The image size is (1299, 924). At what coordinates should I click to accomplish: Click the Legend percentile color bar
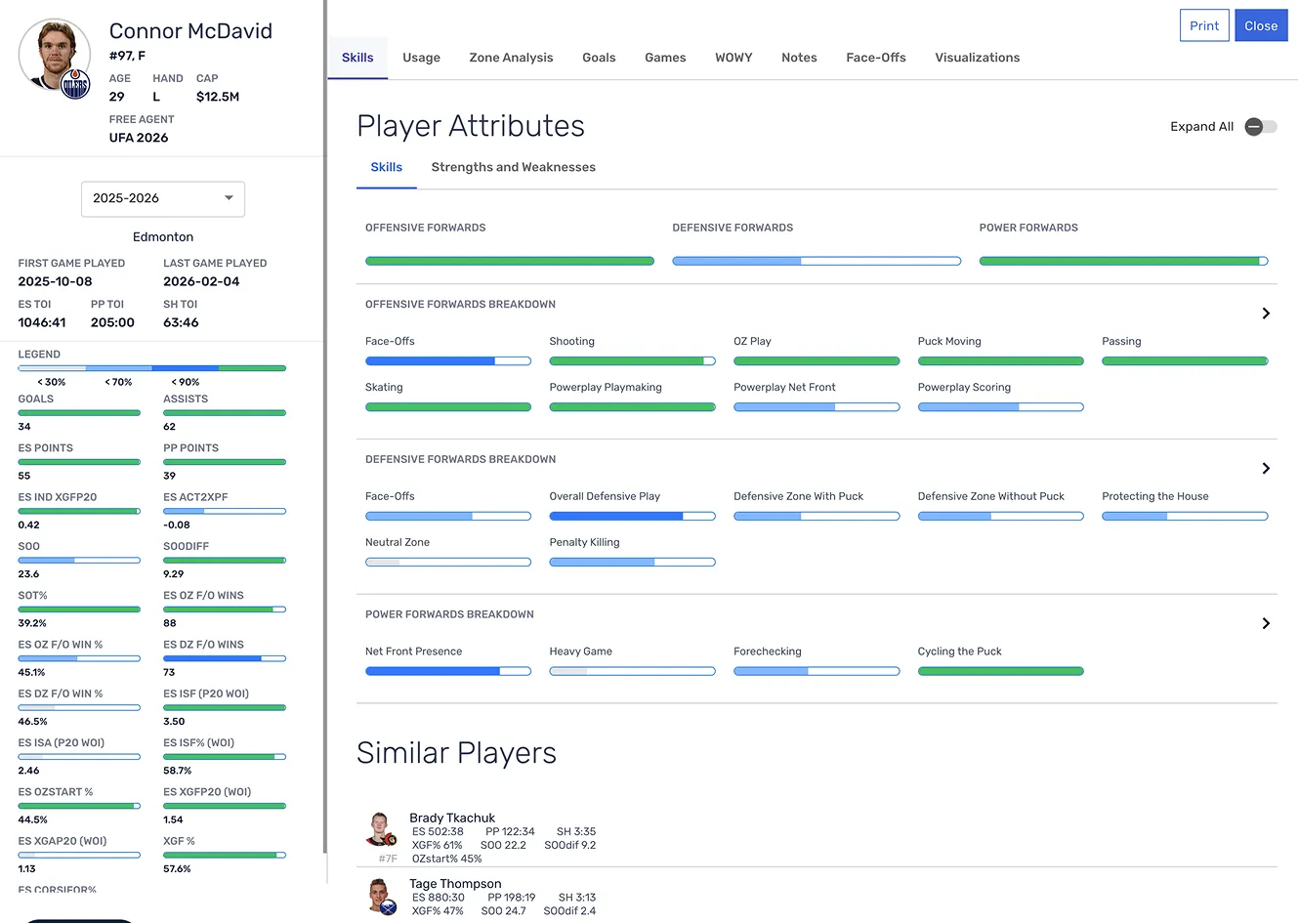(x=152, y=368)
